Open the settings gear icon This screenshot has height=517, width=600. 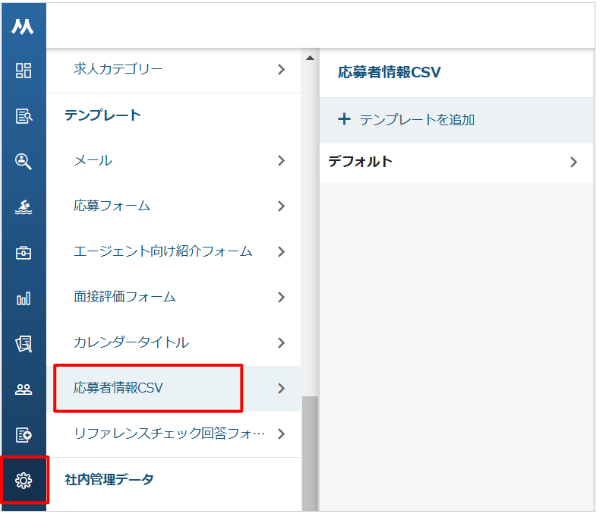tap(23, 481)
